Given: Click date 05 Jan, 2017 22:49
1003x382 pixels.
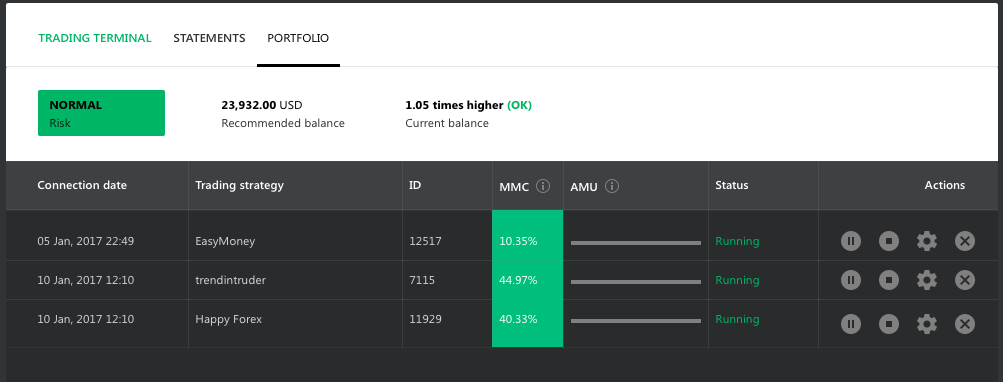Looking at the screenshot, I should pyautogui.click(x=86, y=242).
